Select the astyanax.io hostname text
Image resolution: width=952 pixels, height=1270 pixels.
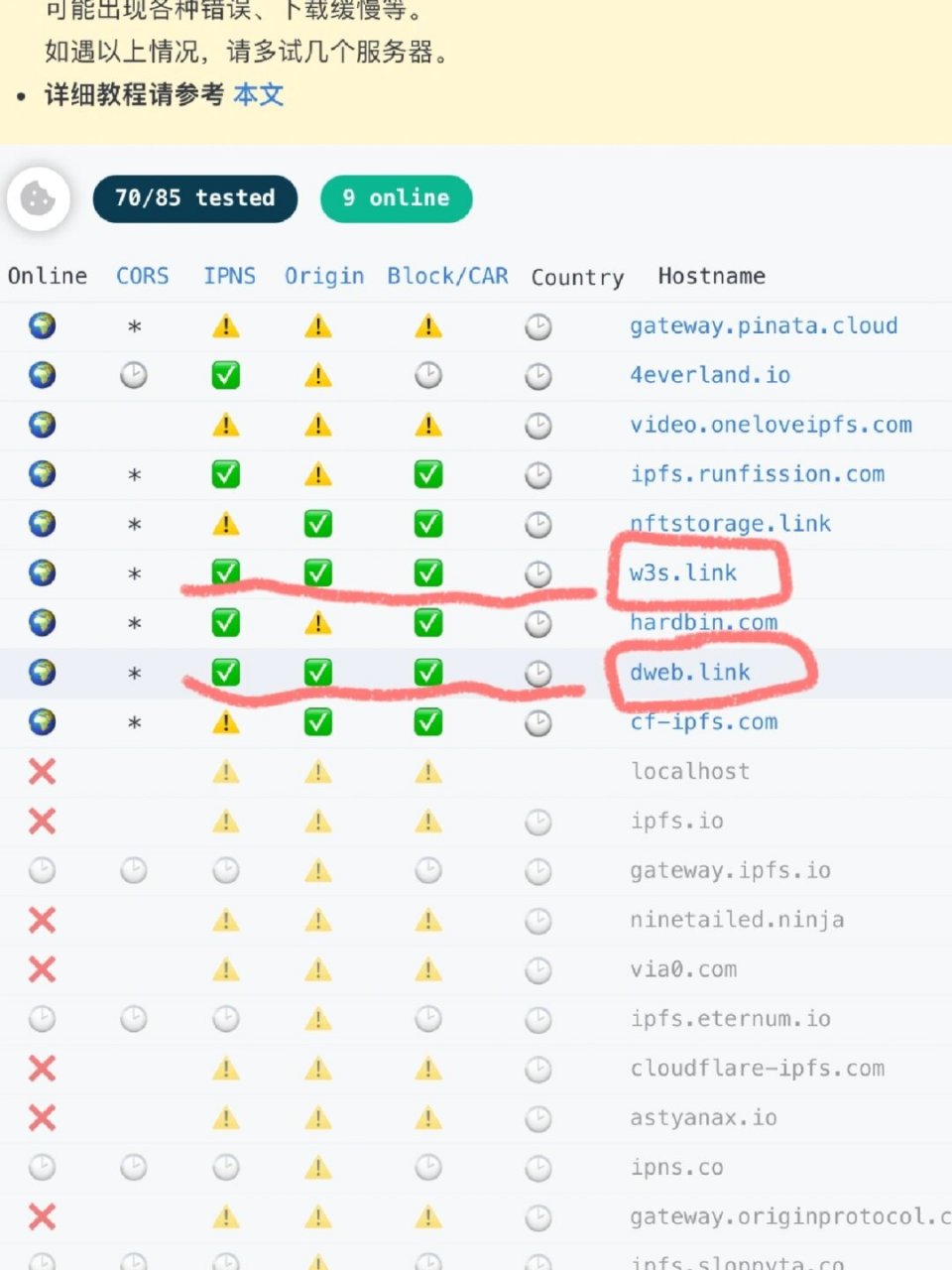(x=703, y=1118)
